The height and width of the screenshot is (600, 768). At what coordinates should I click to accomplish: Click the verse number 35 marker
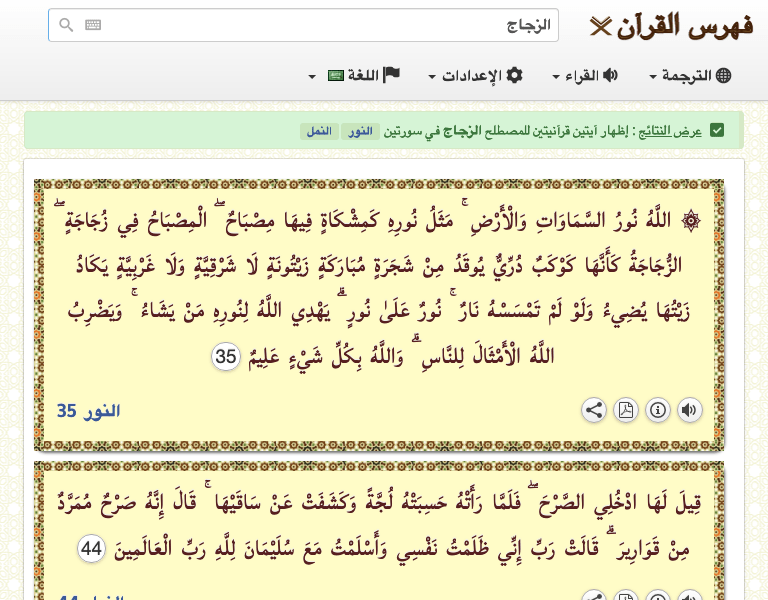pyautogui.click(x=227, y=356)
